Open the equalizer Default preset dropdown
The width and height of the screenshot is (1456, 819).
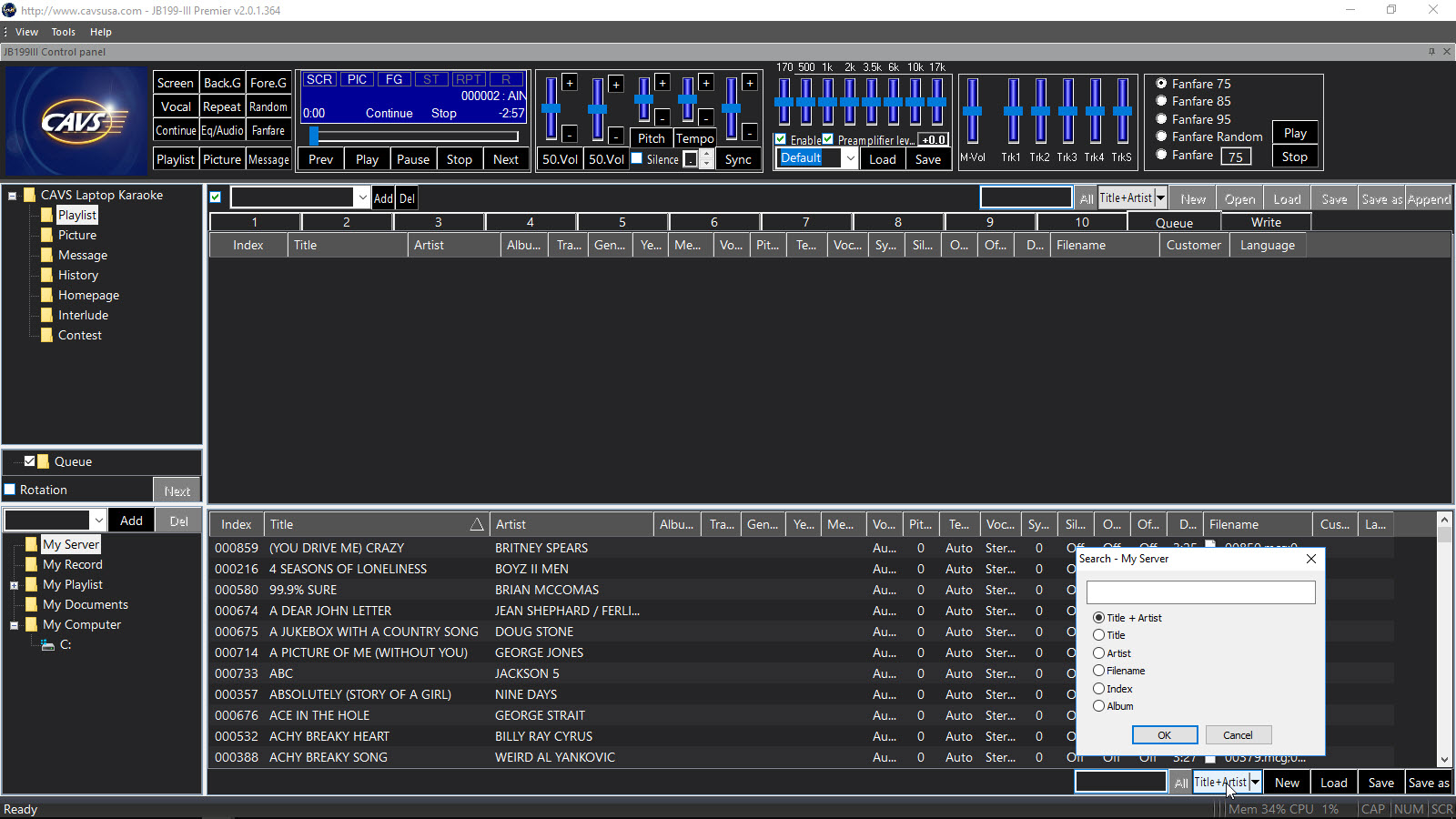pyautogui.click(x=850, y=158)
